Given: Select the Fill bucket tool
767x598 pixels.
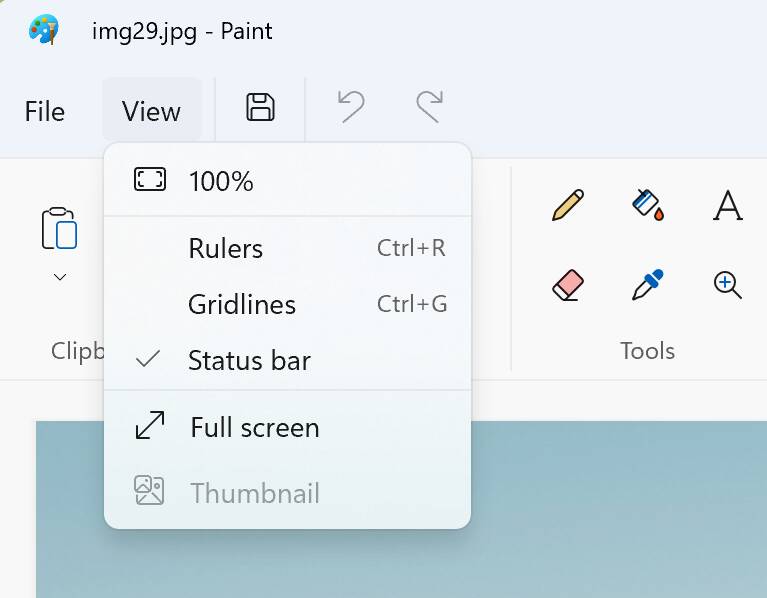Looking at the screenshot, I should coord(648,205).
